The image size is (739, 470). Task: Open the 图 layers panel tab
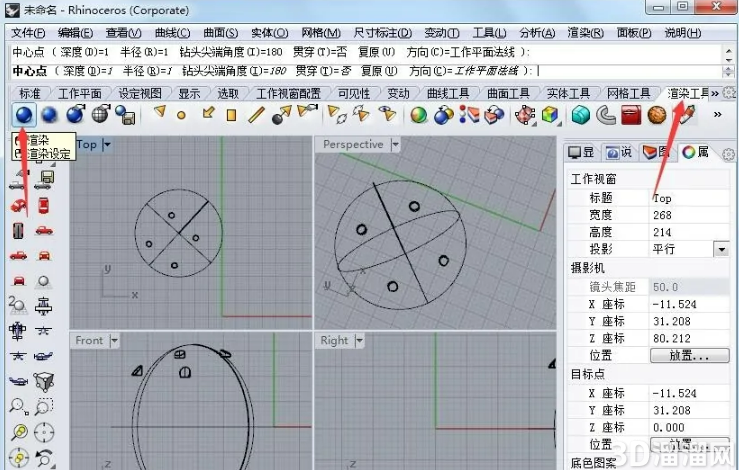coord(656,152)
